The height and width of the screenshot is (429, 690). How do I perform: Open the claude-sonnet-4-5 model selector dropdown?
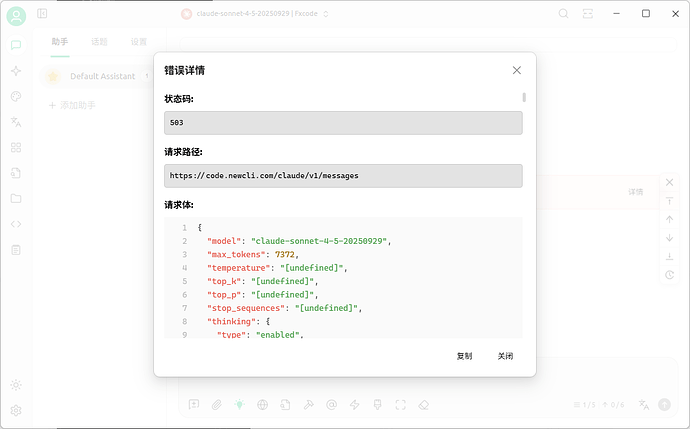[x=255, y=14]
